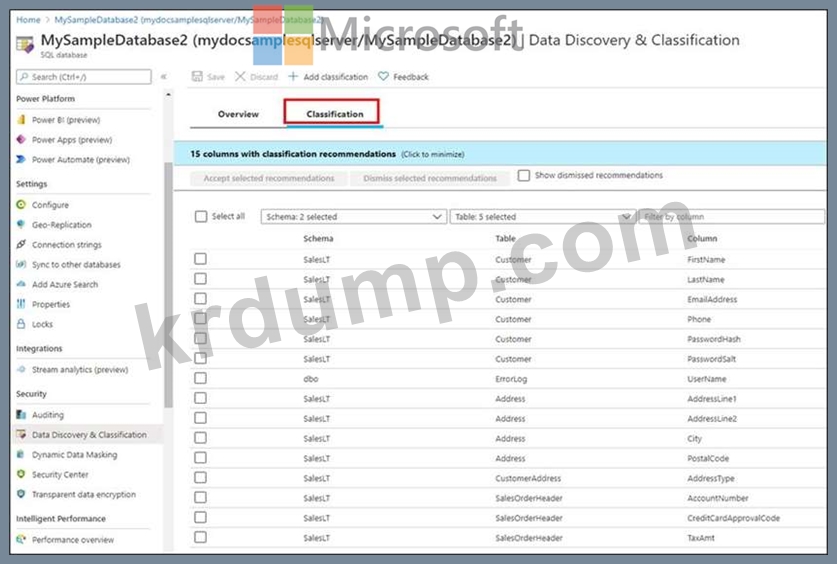Open Auditing icon under Security
The width and height of the screenshot is (837, 564).
pos(22,415)
